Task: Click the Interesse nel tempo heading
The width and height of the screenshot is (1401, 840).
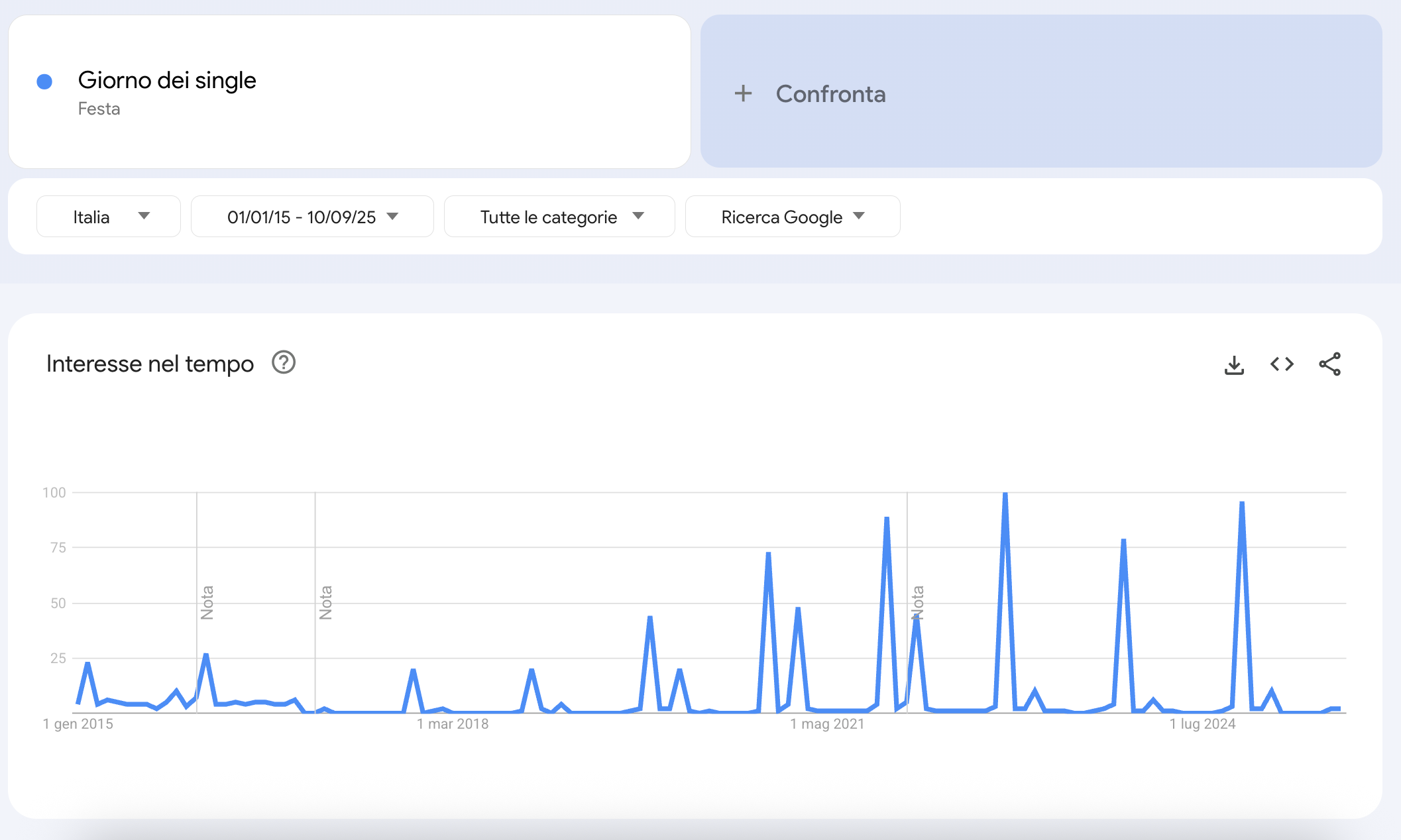Action: coord(149,363)
